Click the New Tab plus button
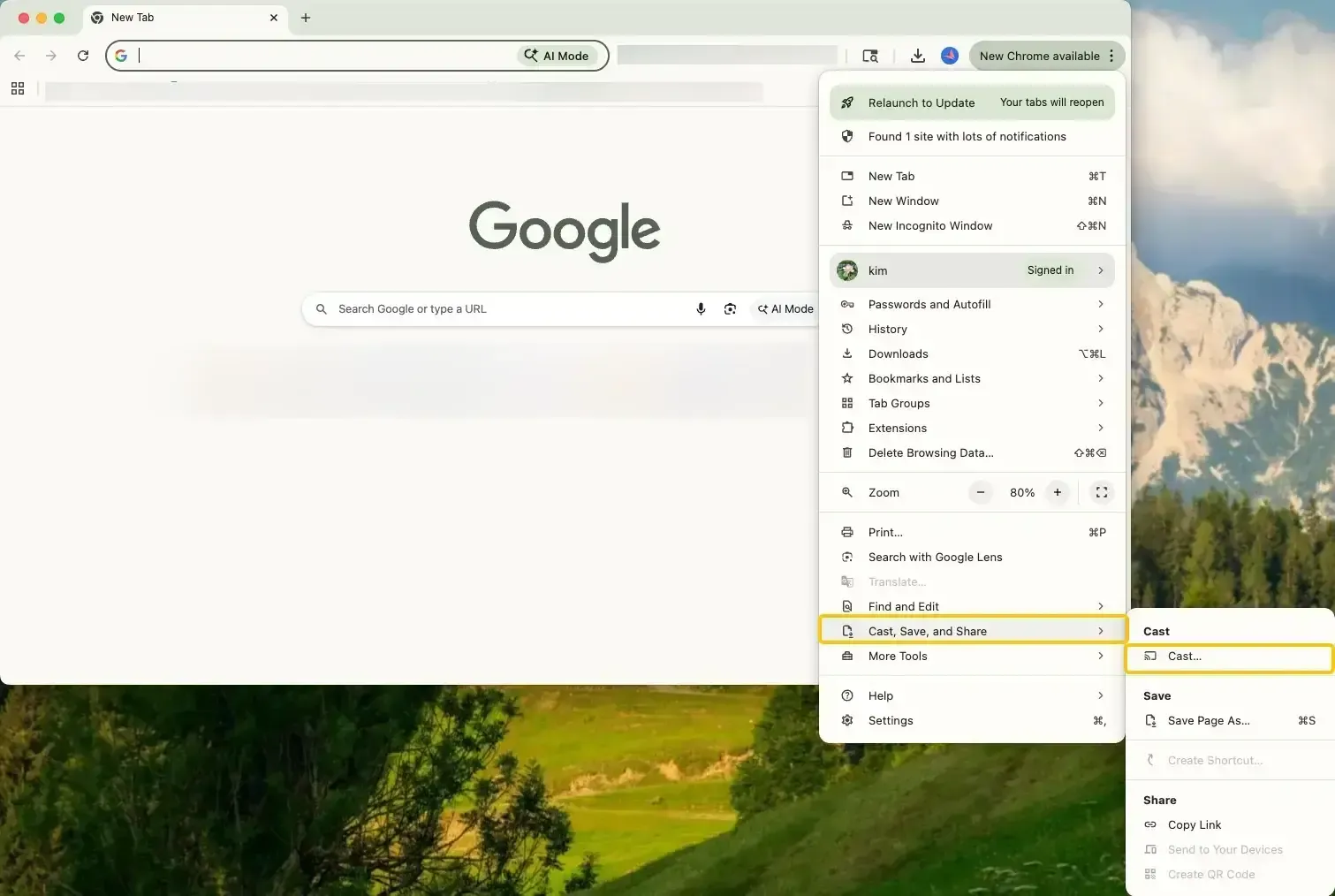1335x896 pixels. pyautogui.click(x=306, y=18)
